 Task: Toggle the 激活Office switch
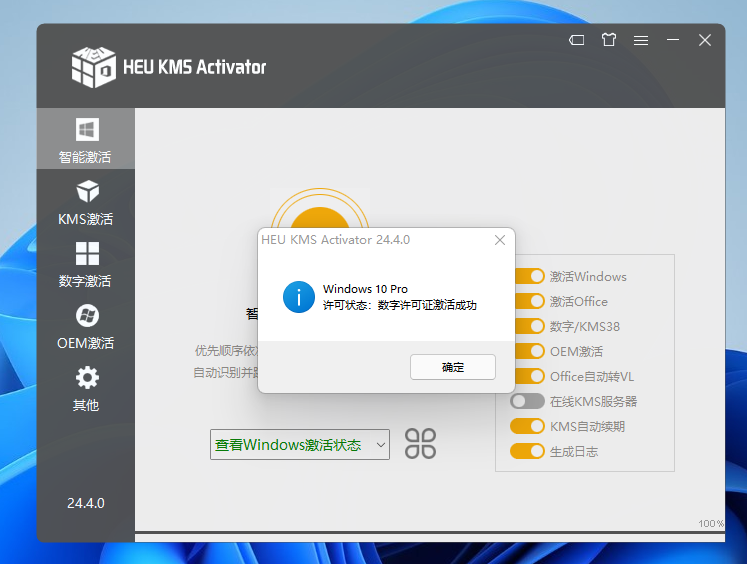pos(529,302)
